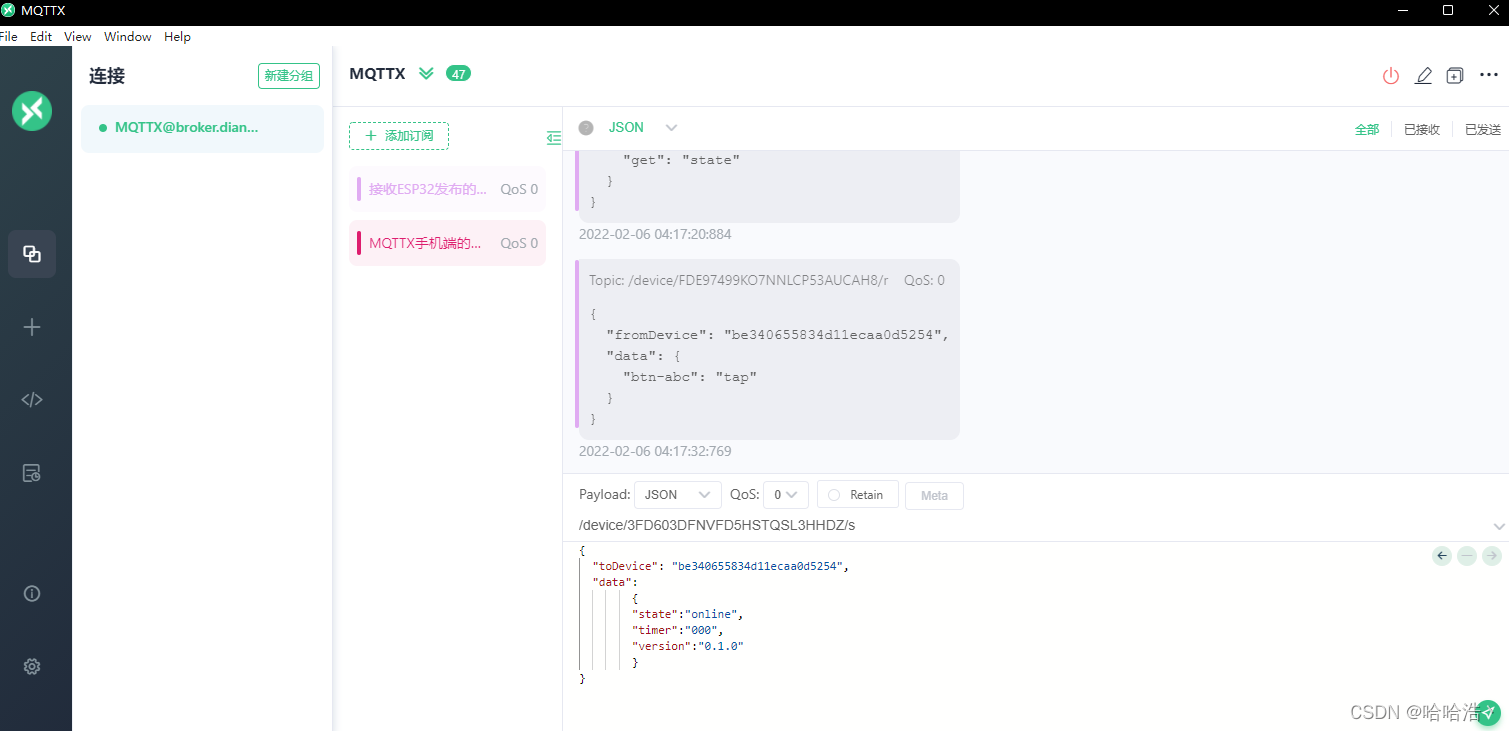The height and width of the screenshot is (731, 1509).
Task: Click the plus icon for new connection
Action: coord(32,327)
